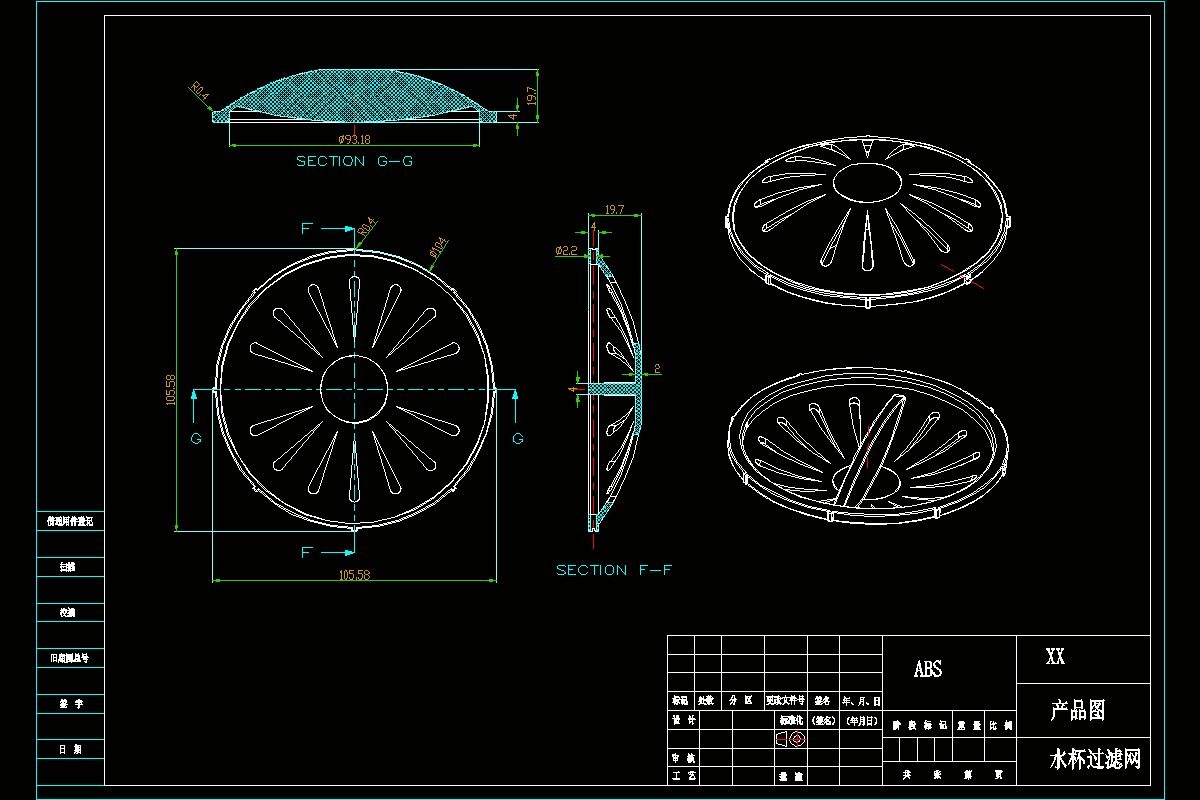Image resolution: width=1200 pixels, height=800 pixels.
Task: Select the 'XX' title block text
Action: (x=1055, y=657)
